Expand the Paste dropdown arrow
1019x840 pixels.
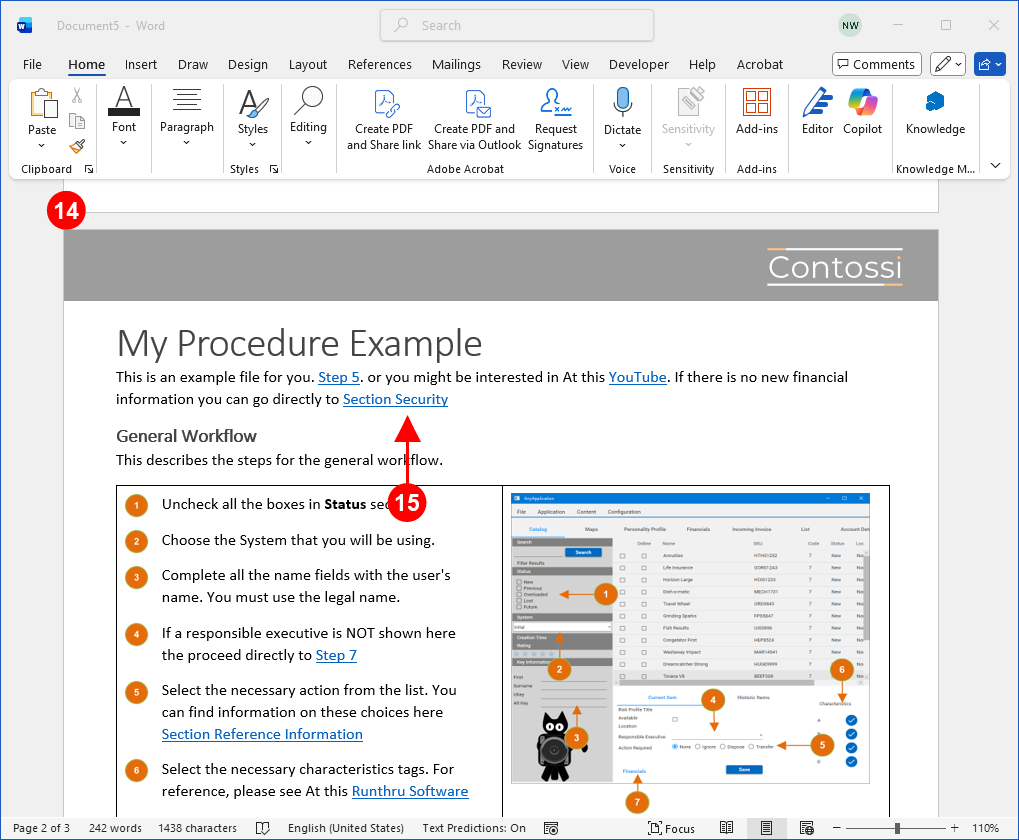coord(42,146)
